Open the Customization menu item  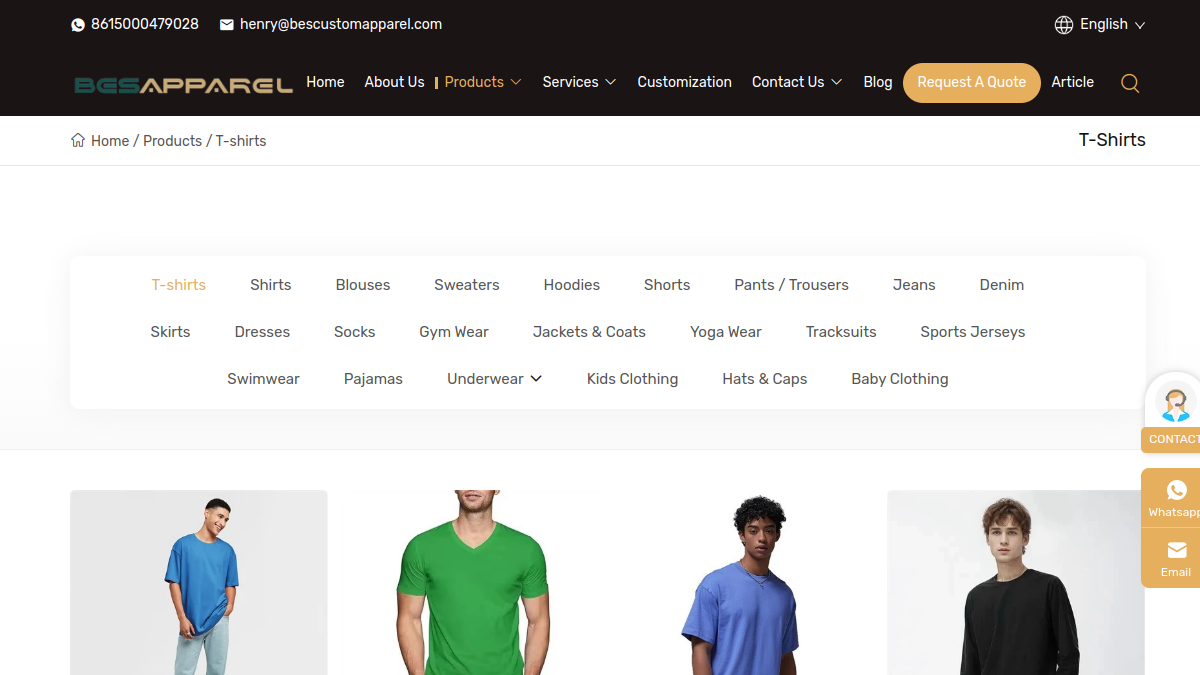tap(684, 82)
